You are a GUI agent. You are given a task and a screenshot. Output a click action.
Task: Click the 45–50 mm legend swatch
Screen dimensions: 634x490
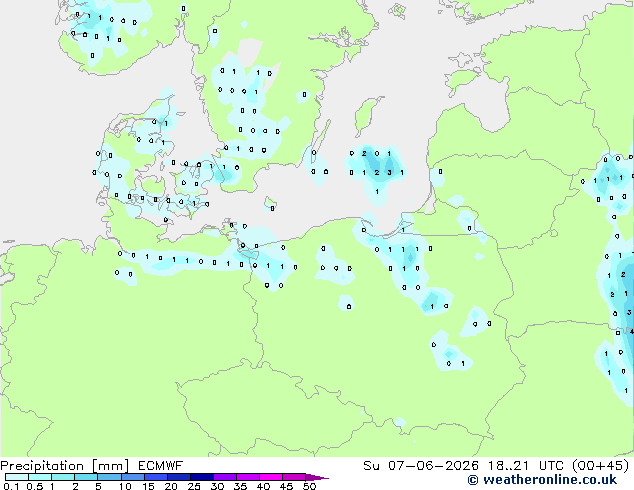[x=294, y=477]
